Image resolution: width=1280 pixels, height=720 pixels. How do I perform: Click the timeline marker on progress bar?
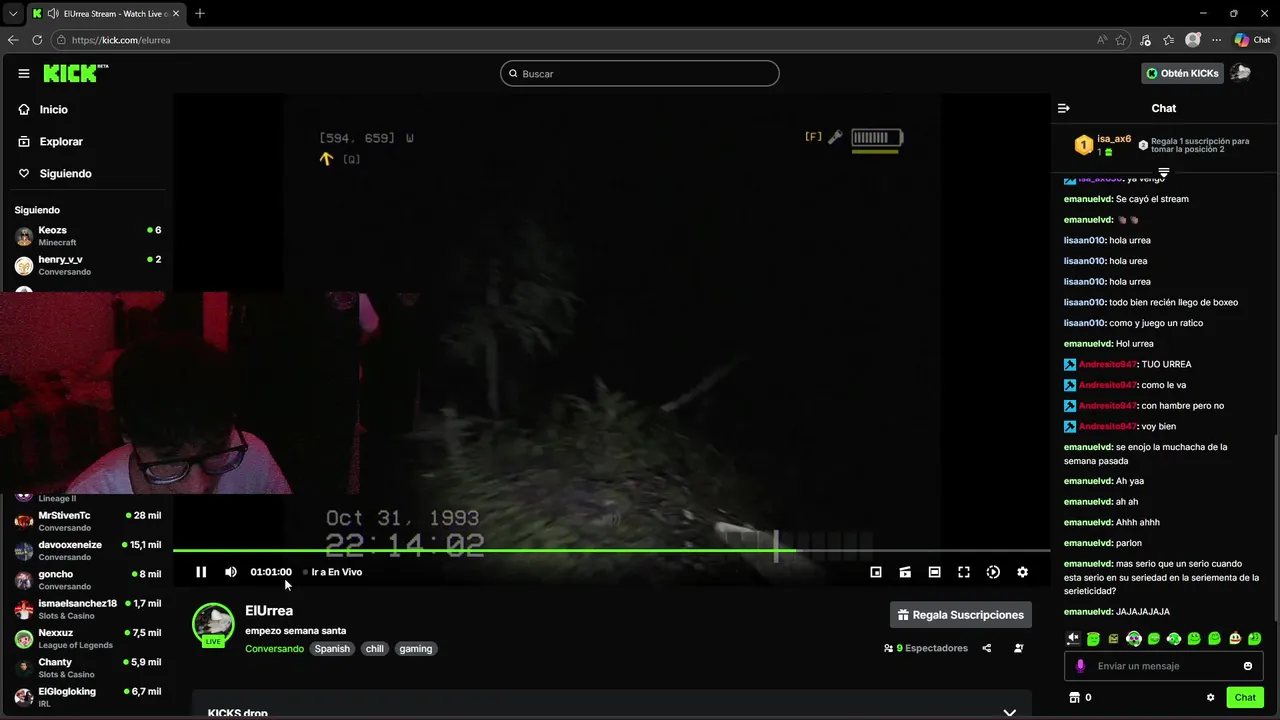pos(776,546)
